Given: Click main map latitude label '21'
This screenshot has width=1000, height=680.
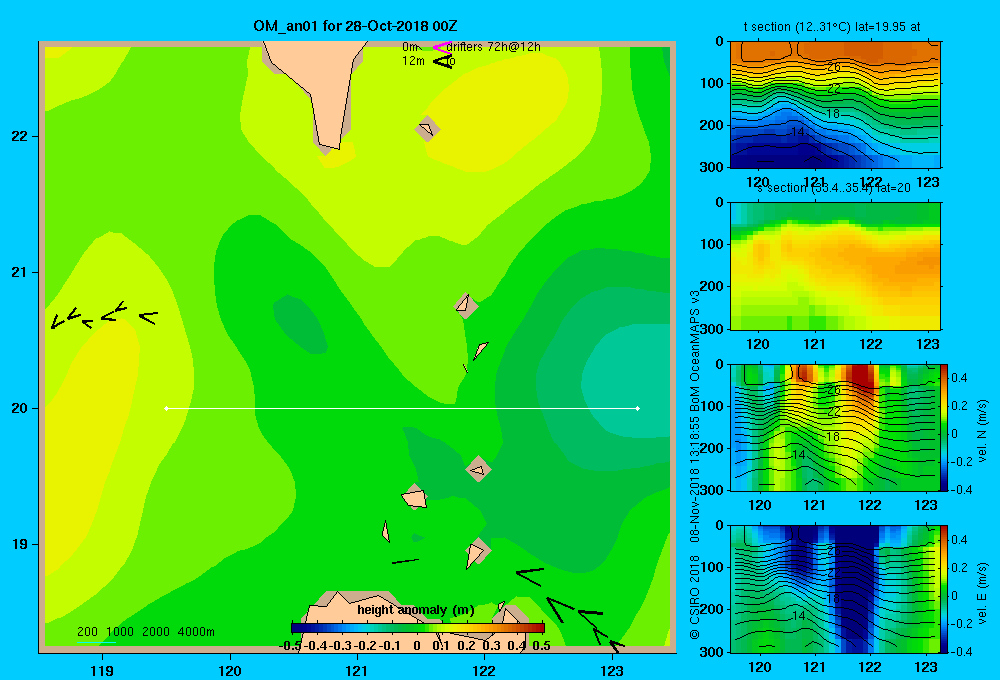Looking at the screenshot, I should (x=20, y=272).
